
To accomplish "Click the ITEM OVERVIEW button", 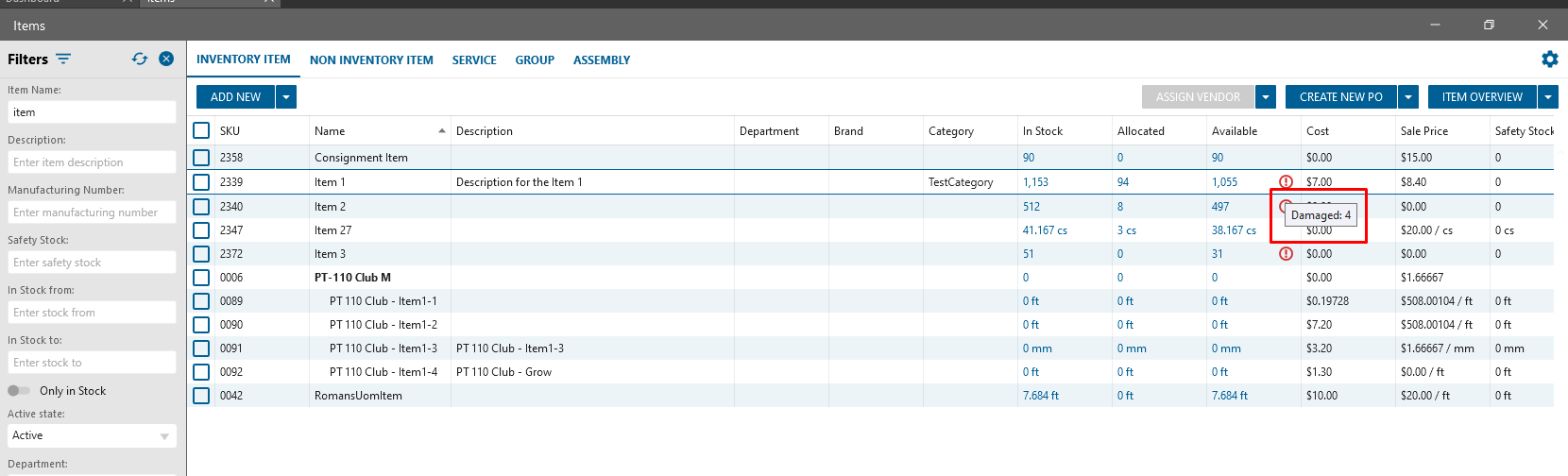I will click(1481, 97).
